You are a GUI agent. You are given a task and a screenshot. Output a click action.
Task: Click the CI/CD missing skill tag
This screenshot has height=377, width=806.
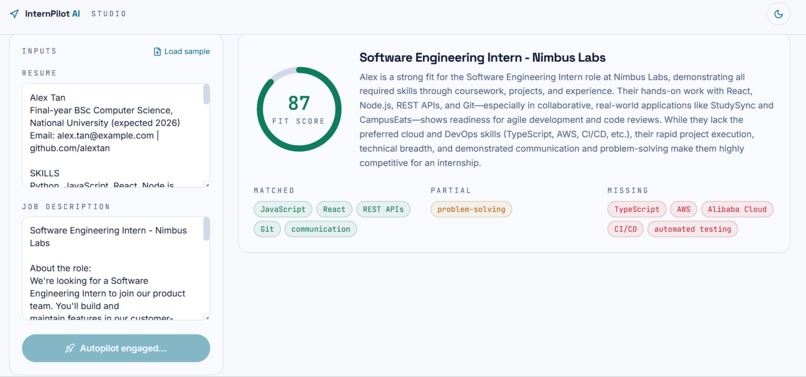(625, 229)
